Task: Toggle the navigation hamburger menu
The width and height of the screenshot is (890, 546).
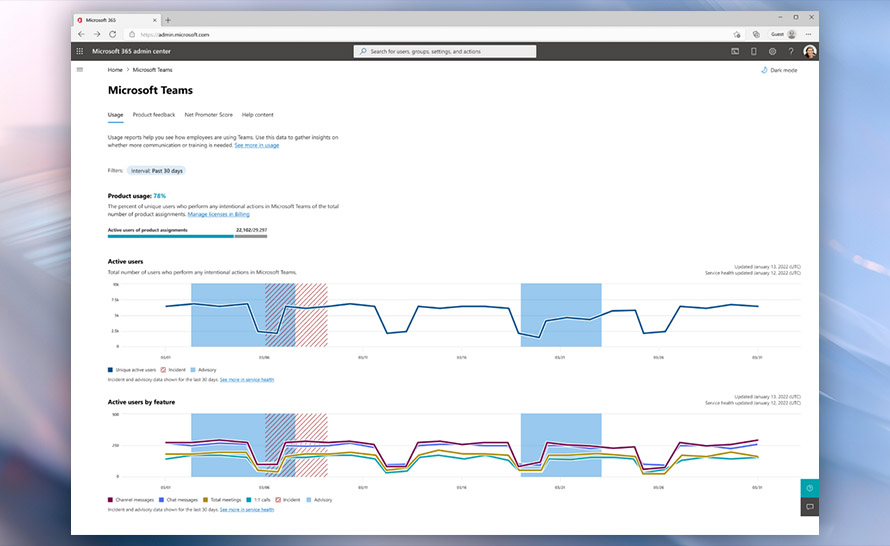Action: tap(80, 70)
